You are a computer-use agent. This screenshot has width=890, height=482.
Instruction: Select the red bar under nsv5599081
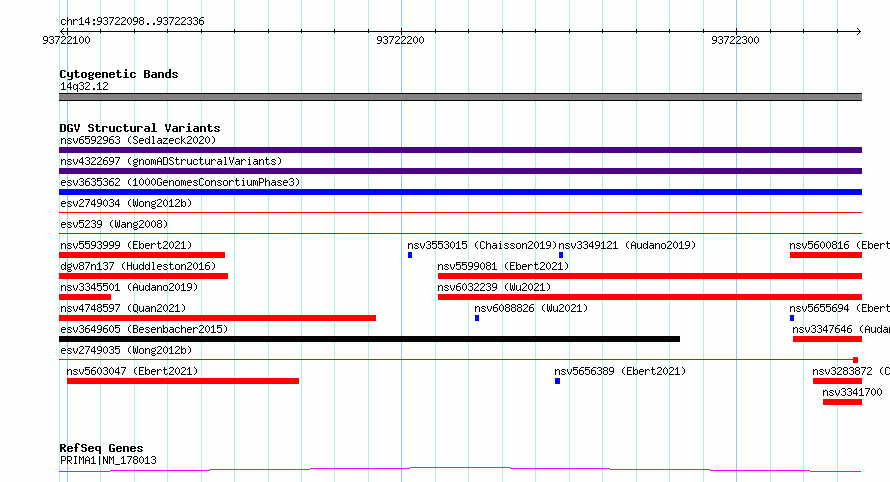click(650, 276)
